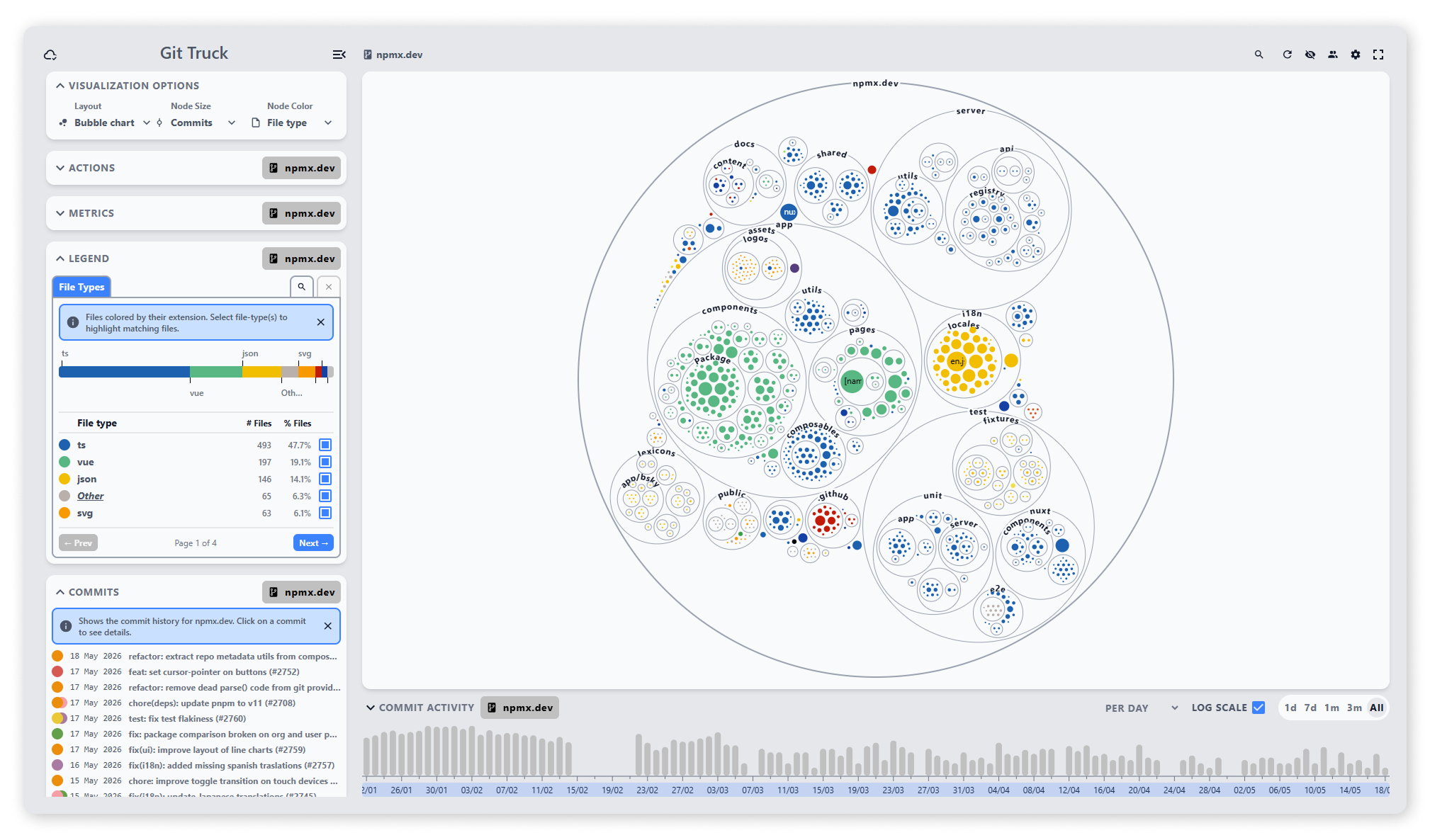
Task: Select the File Types tab
Action: coord(81,287)
